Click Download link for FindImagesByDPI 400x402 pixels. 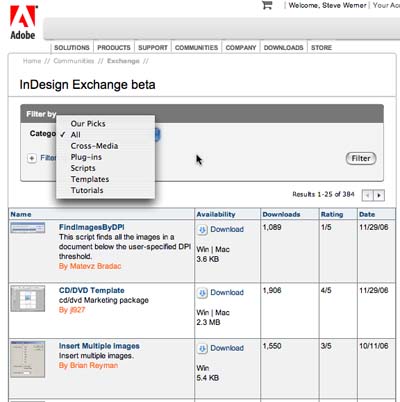pos(227,229)
